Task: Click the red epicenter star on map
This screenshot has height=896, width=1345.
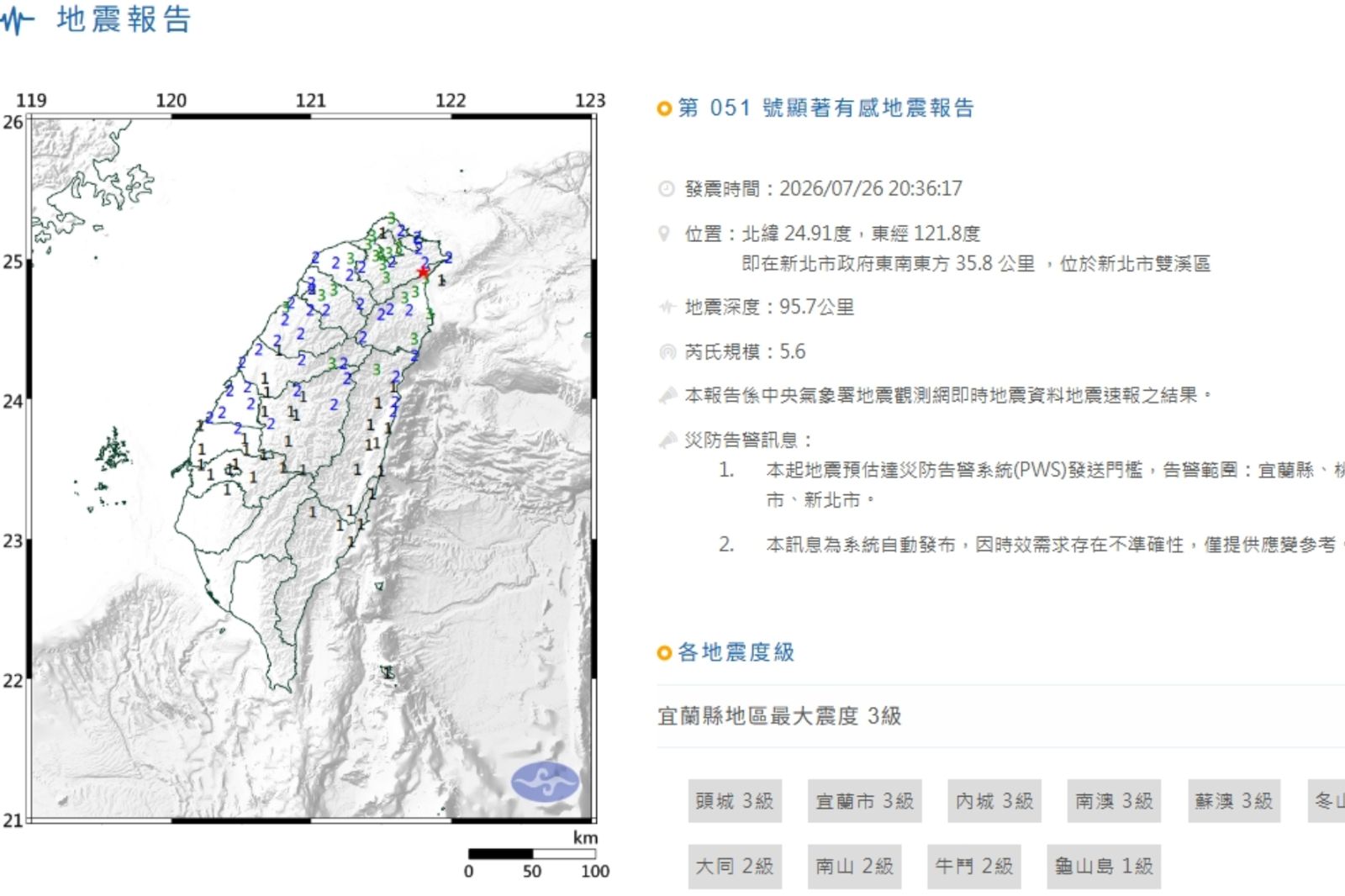Action: tap(423, 272)
